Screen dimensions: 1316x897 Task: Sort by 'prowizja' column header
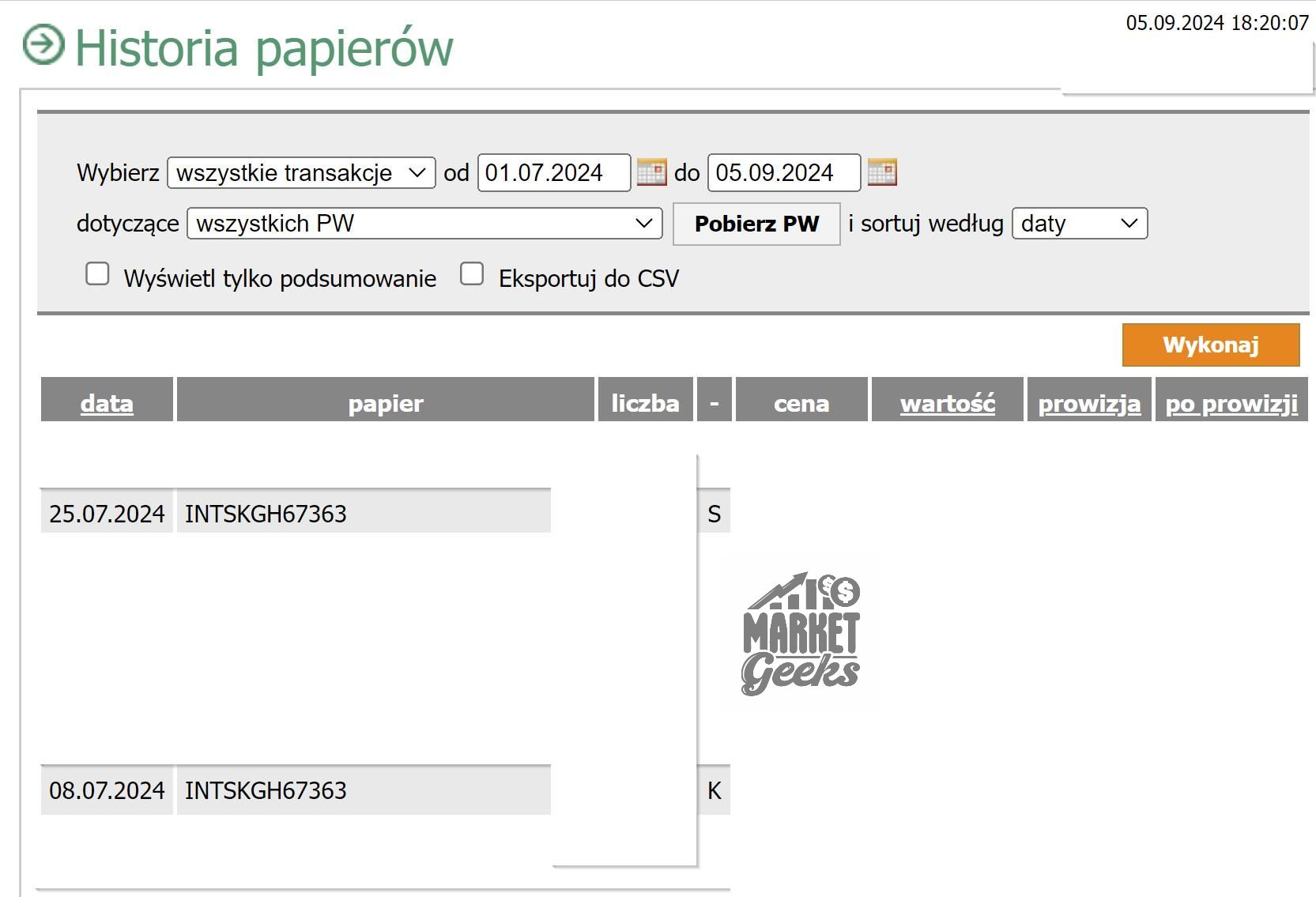click(x=1088, y=404)
